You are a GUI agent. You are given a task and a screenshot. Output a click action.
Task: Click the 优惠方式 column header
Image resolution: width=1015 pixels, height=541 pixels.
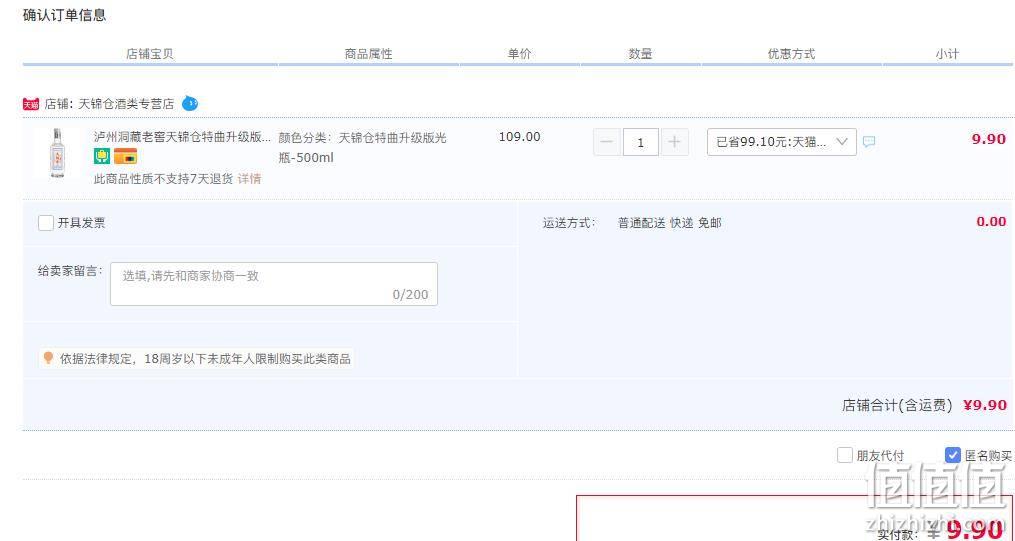coord(791,54)
